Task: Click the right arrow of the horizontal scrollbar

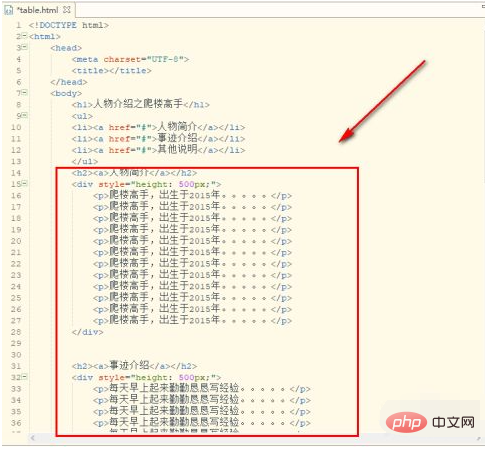Action: click(478, 439)
